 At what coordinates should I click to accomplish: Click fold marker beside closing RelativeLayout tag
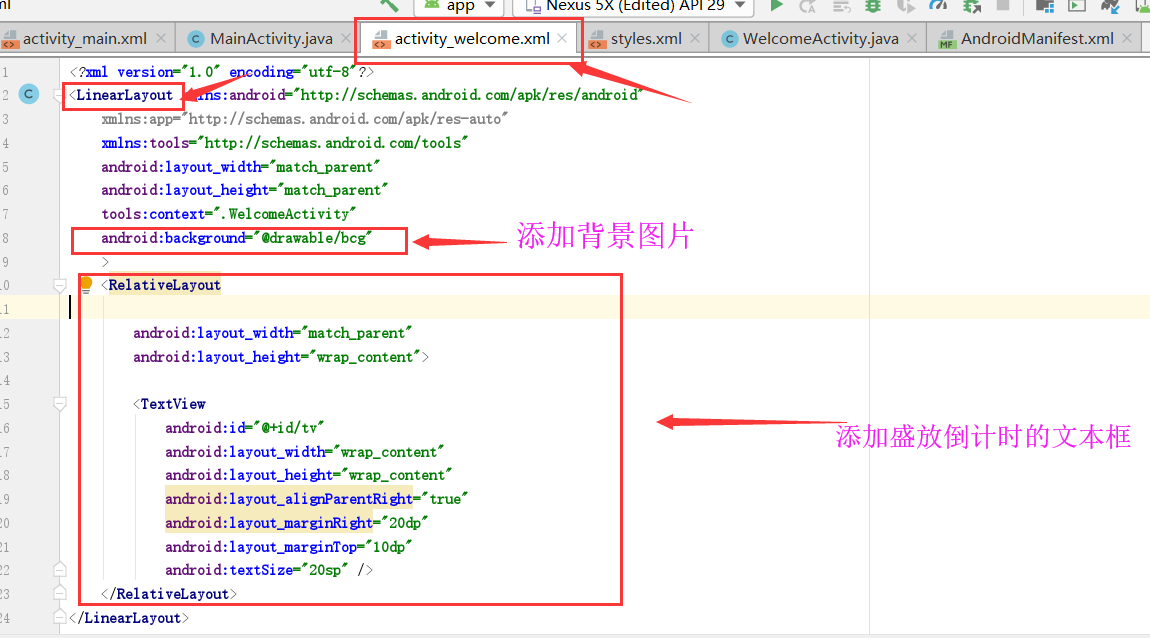tap(60, 593)
